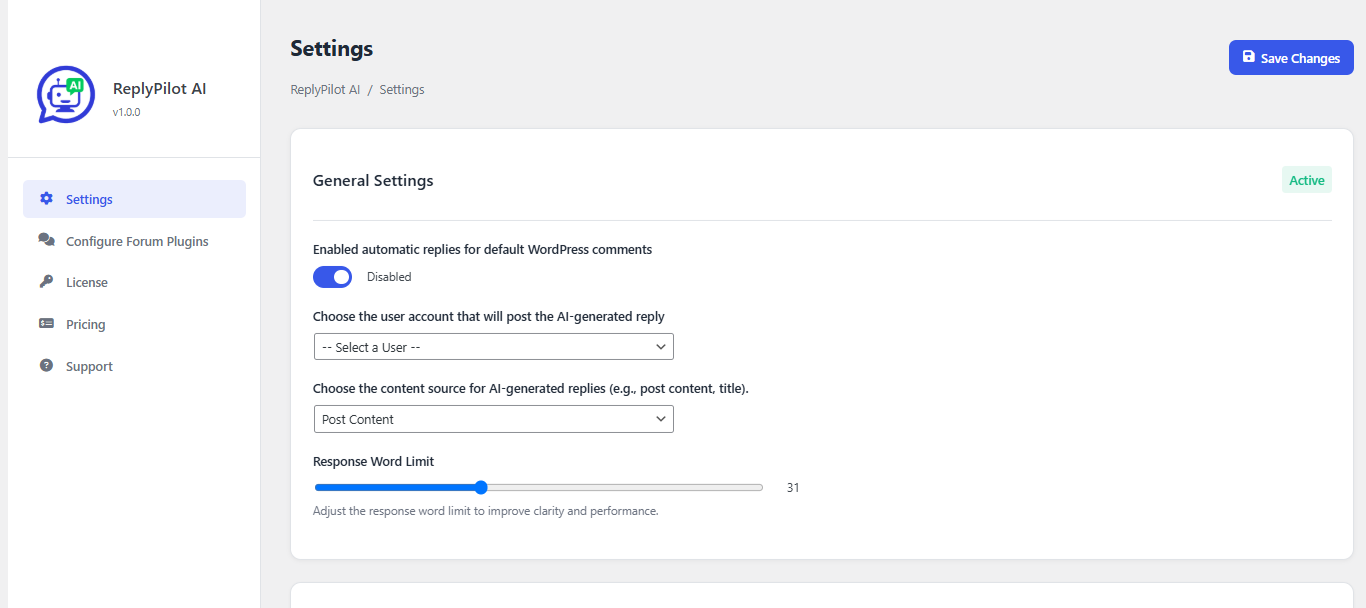Click the License key icon

46,282
